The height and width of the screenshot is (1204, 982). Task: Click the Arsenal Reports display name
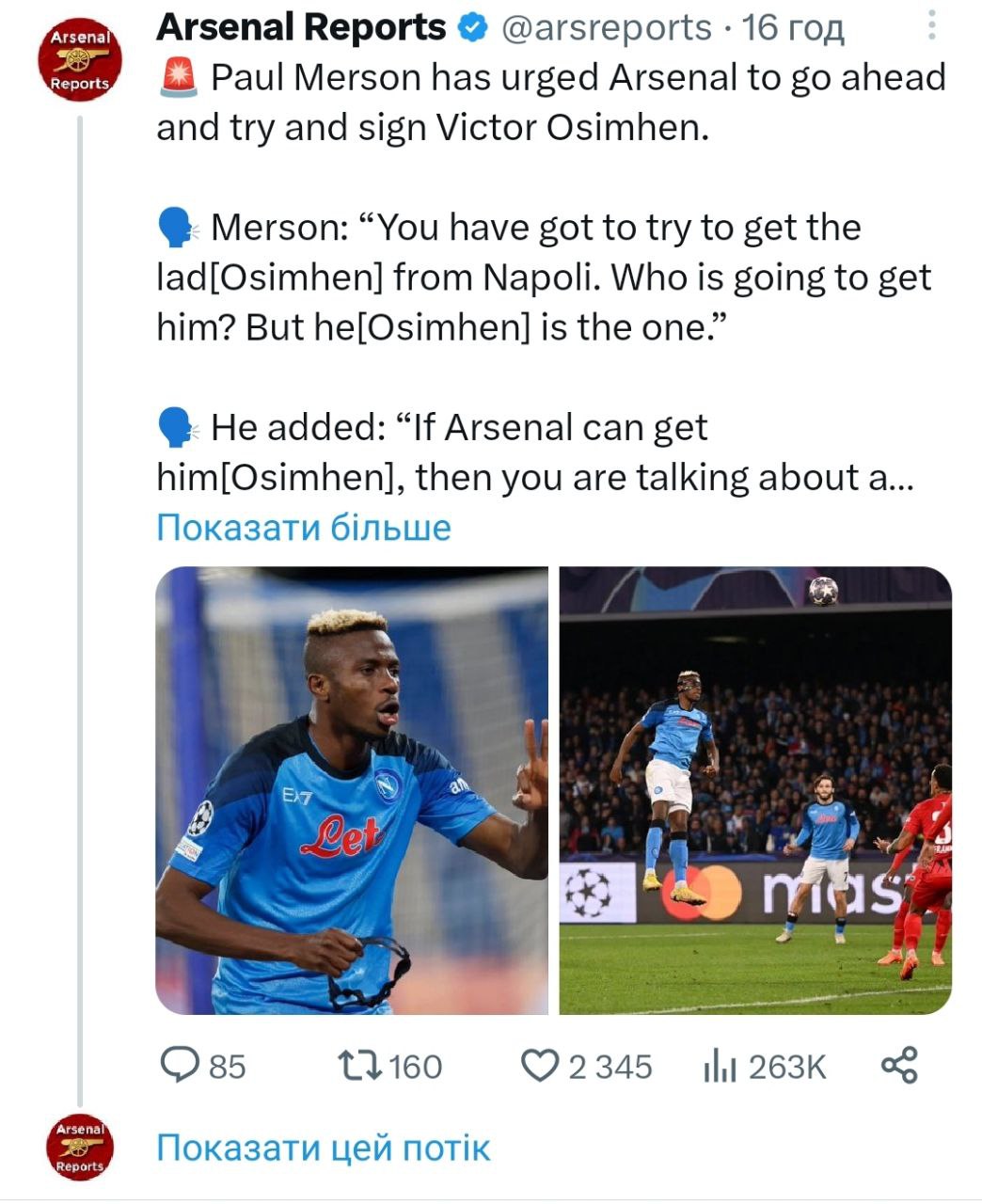pyautogui.click(x=301, y=28)
